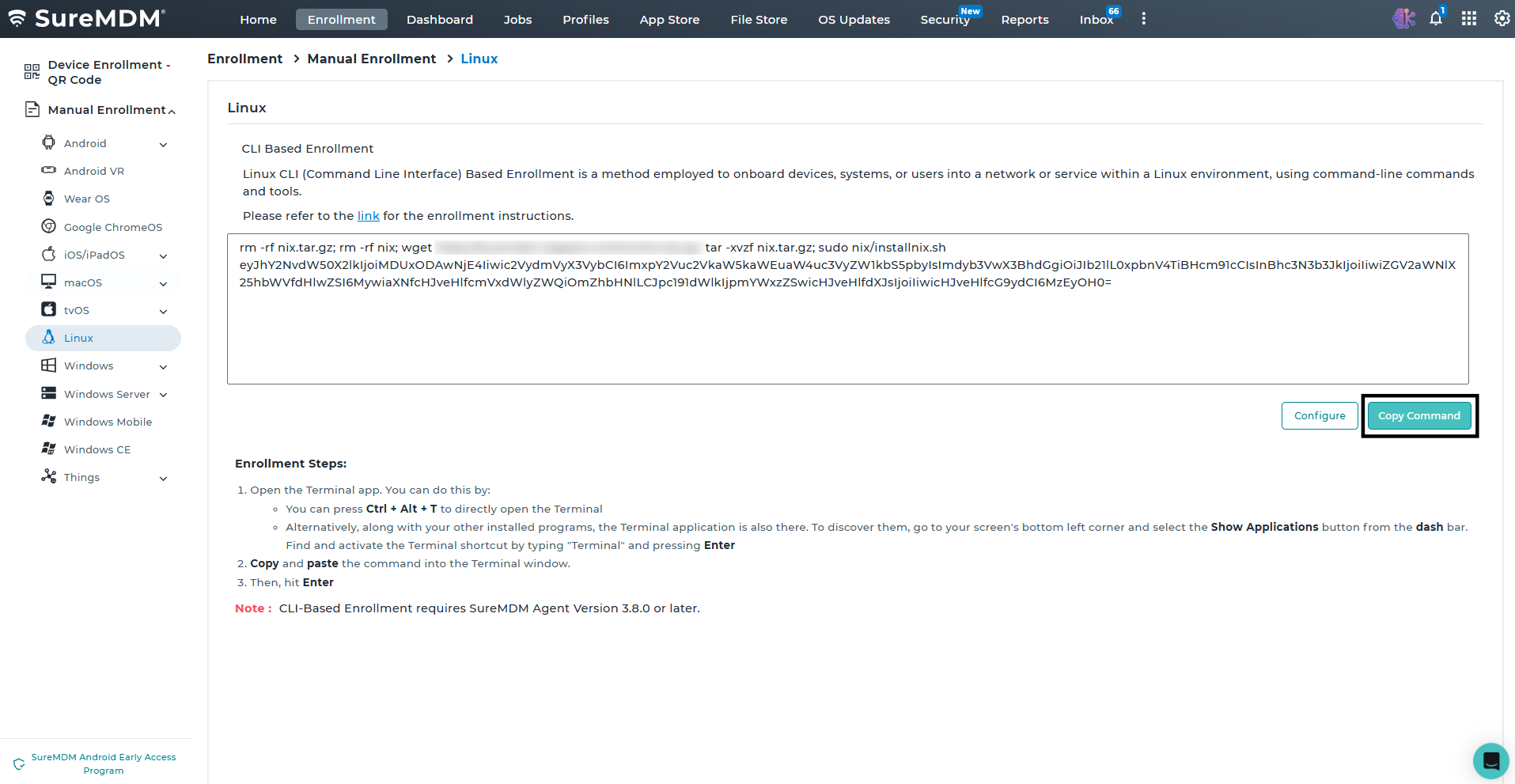Screen dimensions: 1515x784
Task: Click the iOS/iPadOS apple icon
Action: (x=49, y=254)
